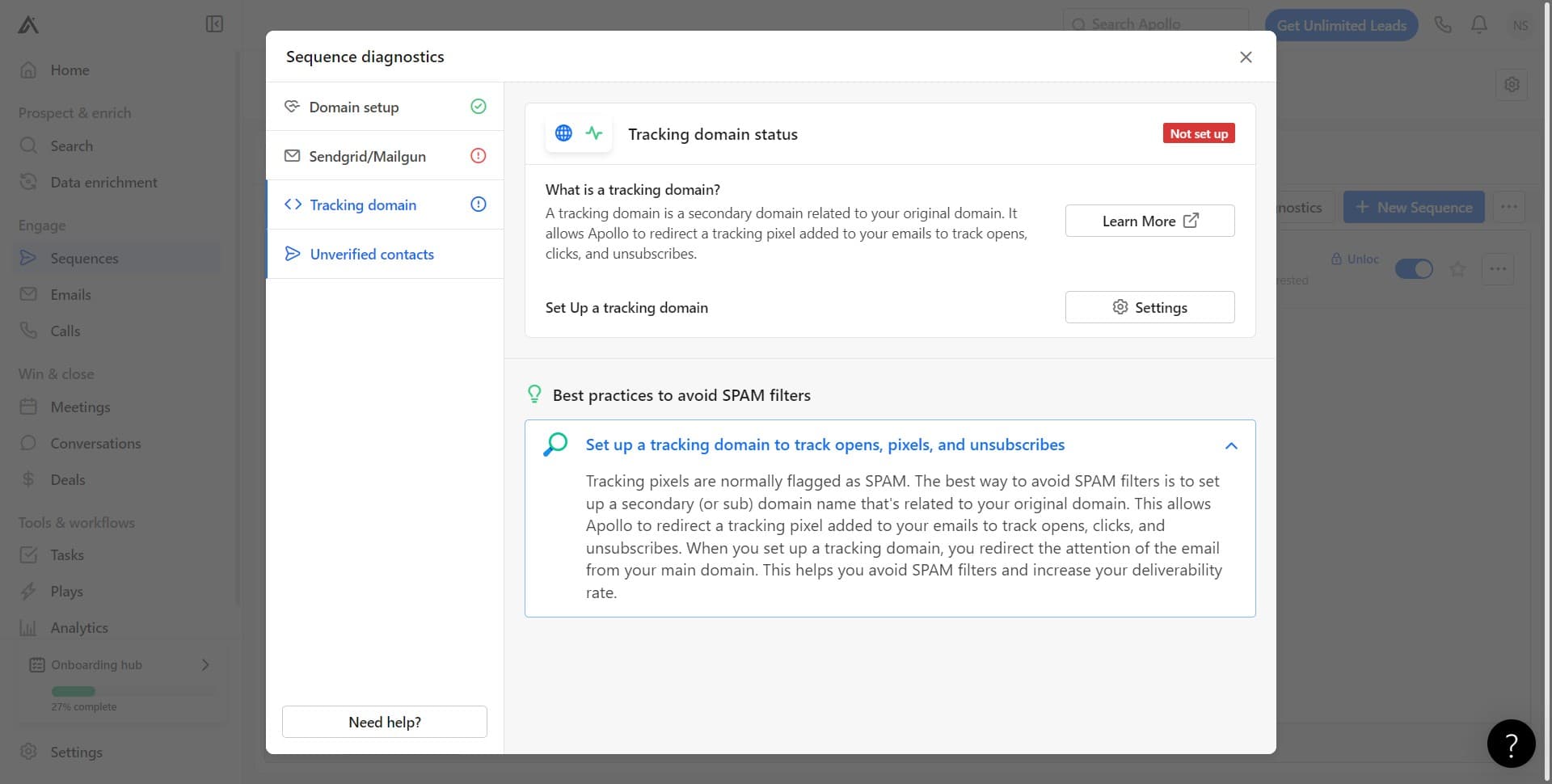Collapse the tracking domain best practice panel
1552x784 pixels.
[x=1231, y=445]
